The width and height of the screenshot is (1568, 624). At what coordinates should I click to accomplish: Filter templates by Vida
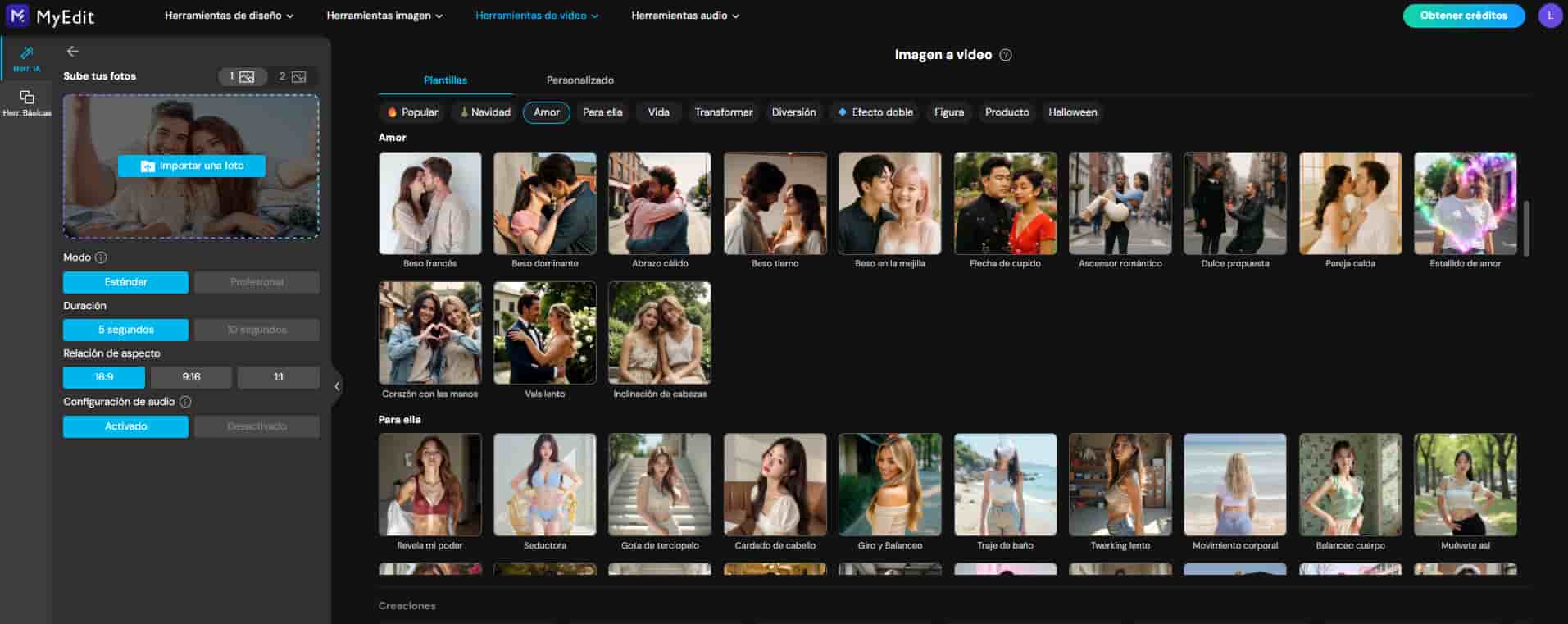click(659, 112)
